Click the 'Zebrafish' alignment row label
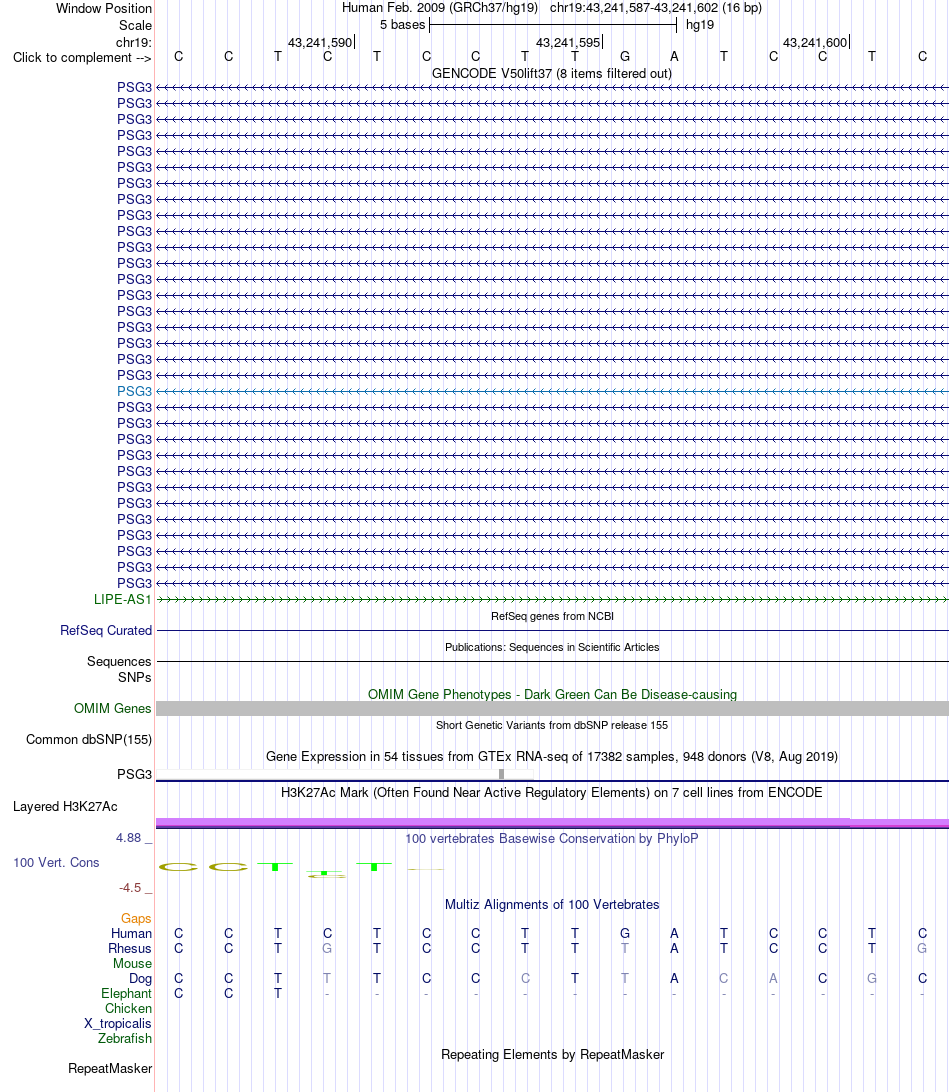 [x=125, y=1038]
